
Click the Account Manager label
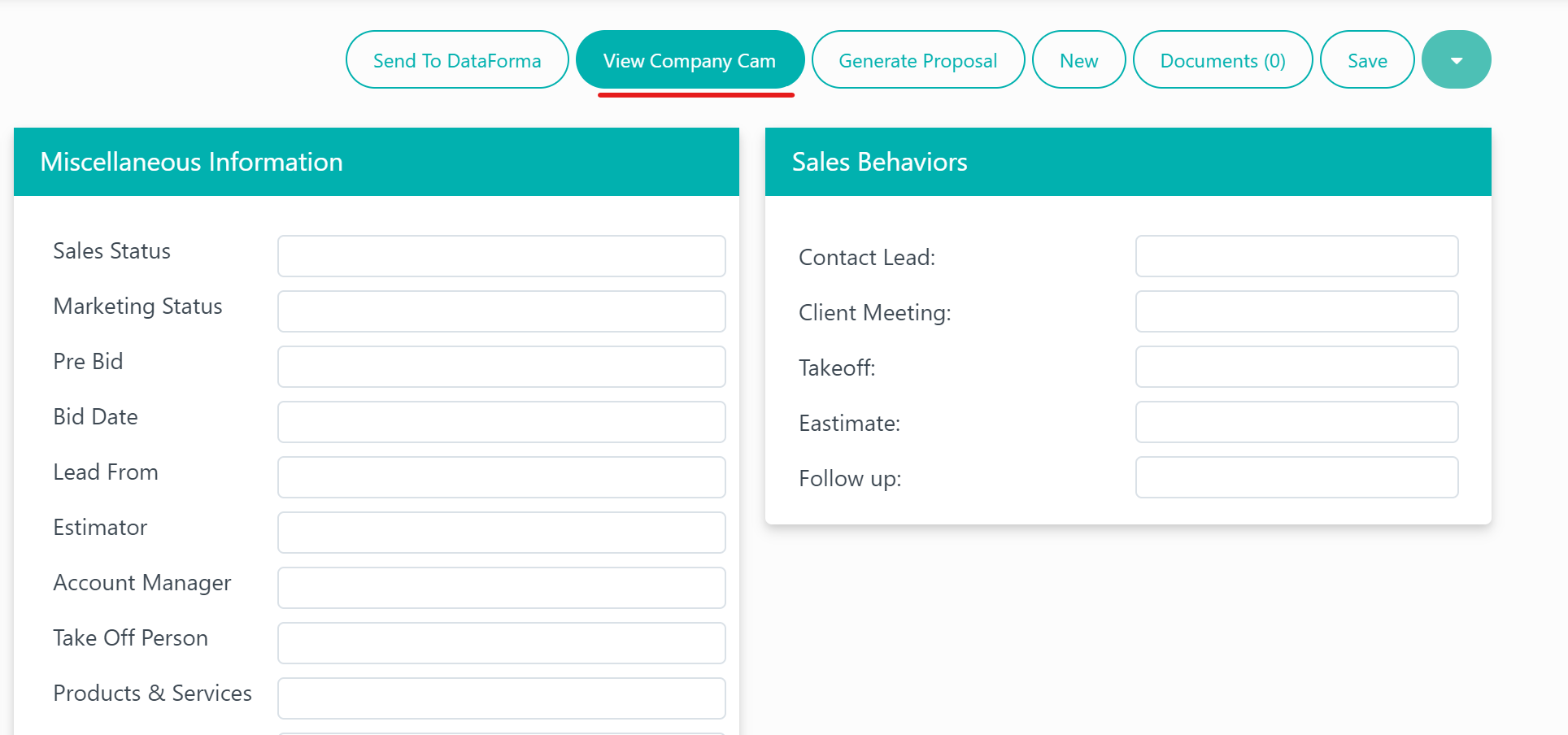pyautogui.click(x=142, y=583)
